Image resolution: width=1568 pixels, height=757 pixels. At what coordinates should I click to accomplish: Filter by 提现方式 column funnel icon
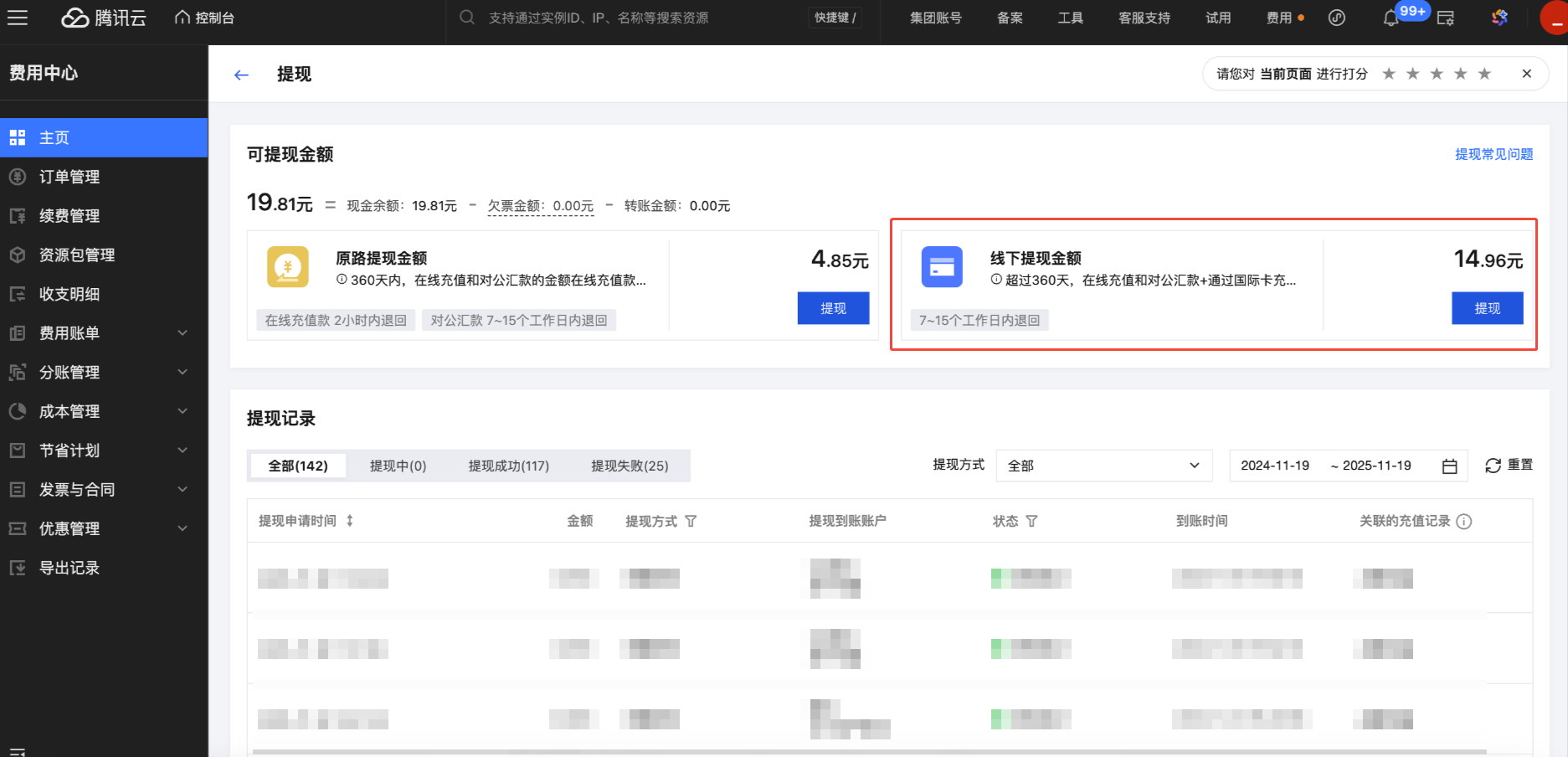[x=691, y=521]
